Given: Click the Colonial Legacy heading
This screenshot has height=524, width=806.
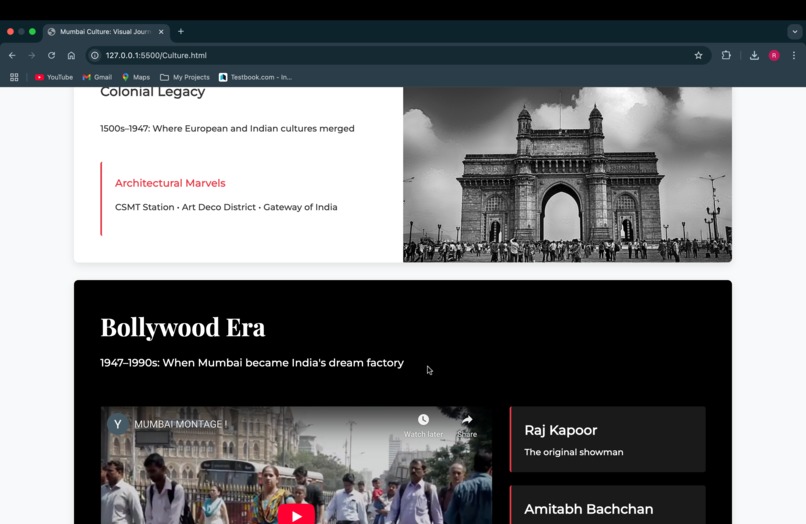Looking at the screenshot, I should [x=153, y=92].
